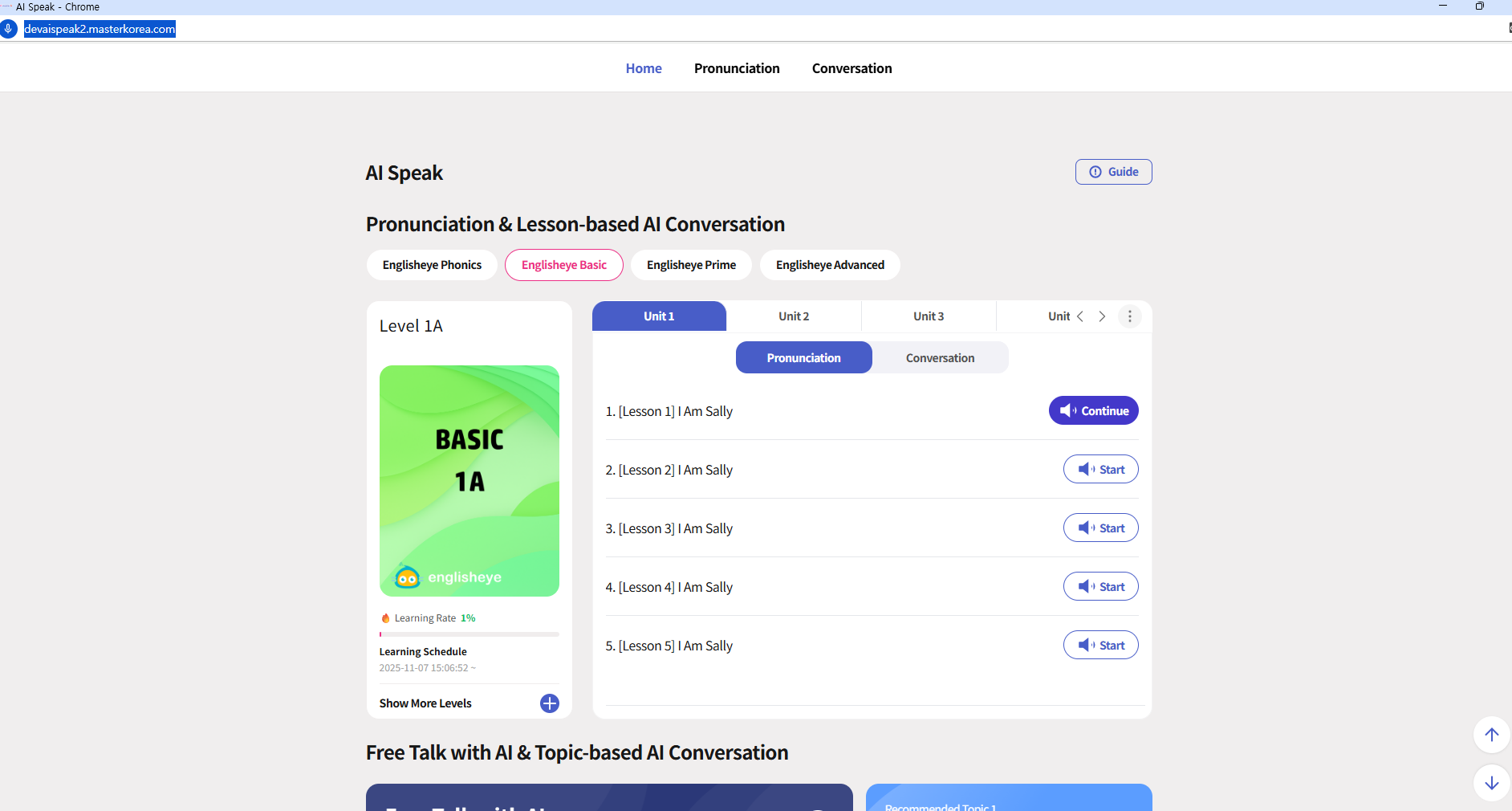Image resolution: width=1512 pixels, height=811 pixels.
Task: Open the three-dots unit menu
Action: coord(1130,316)
